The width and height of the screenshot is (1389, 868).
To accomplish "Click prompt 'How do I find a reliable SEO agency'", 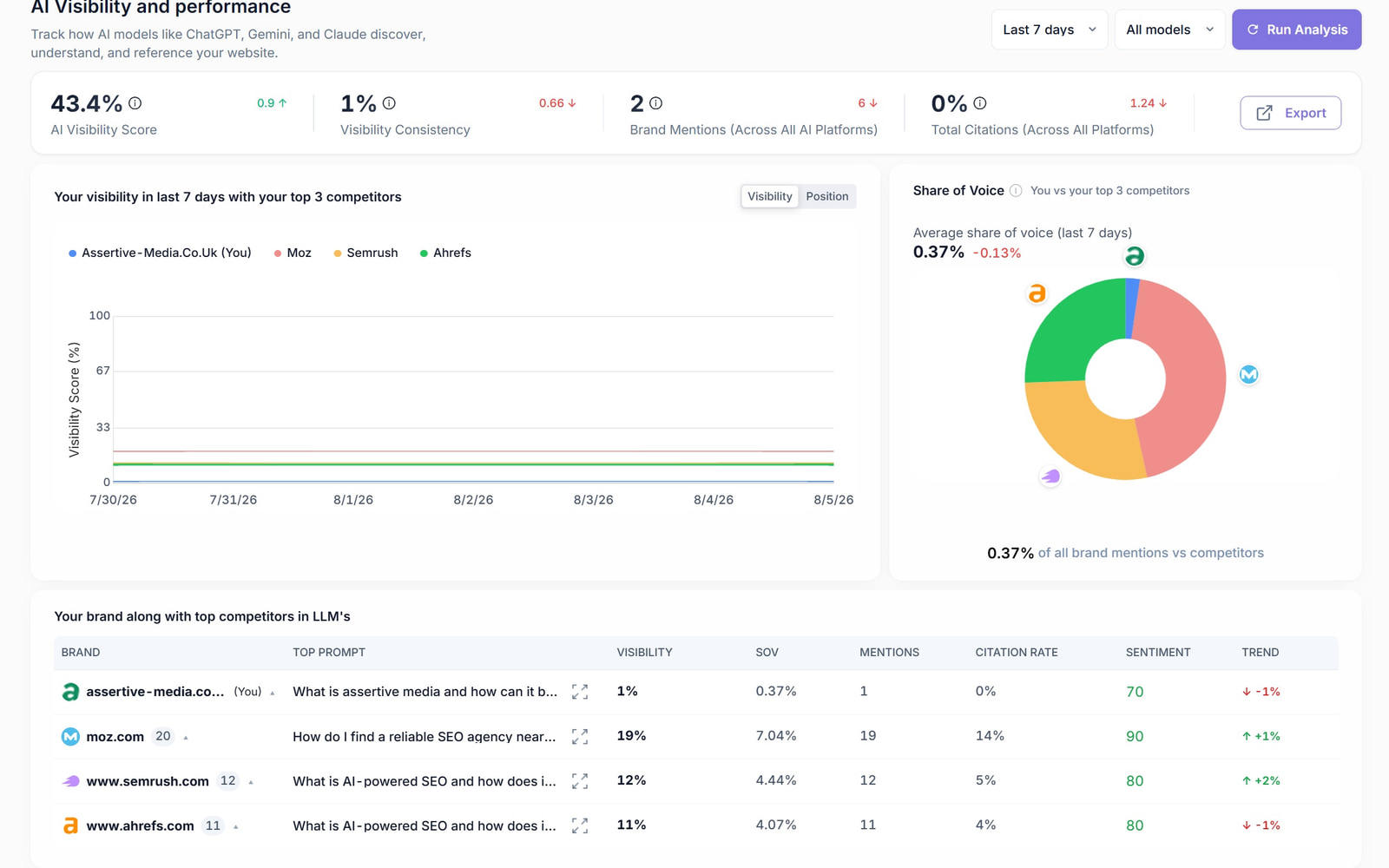I will pos(425,736).
